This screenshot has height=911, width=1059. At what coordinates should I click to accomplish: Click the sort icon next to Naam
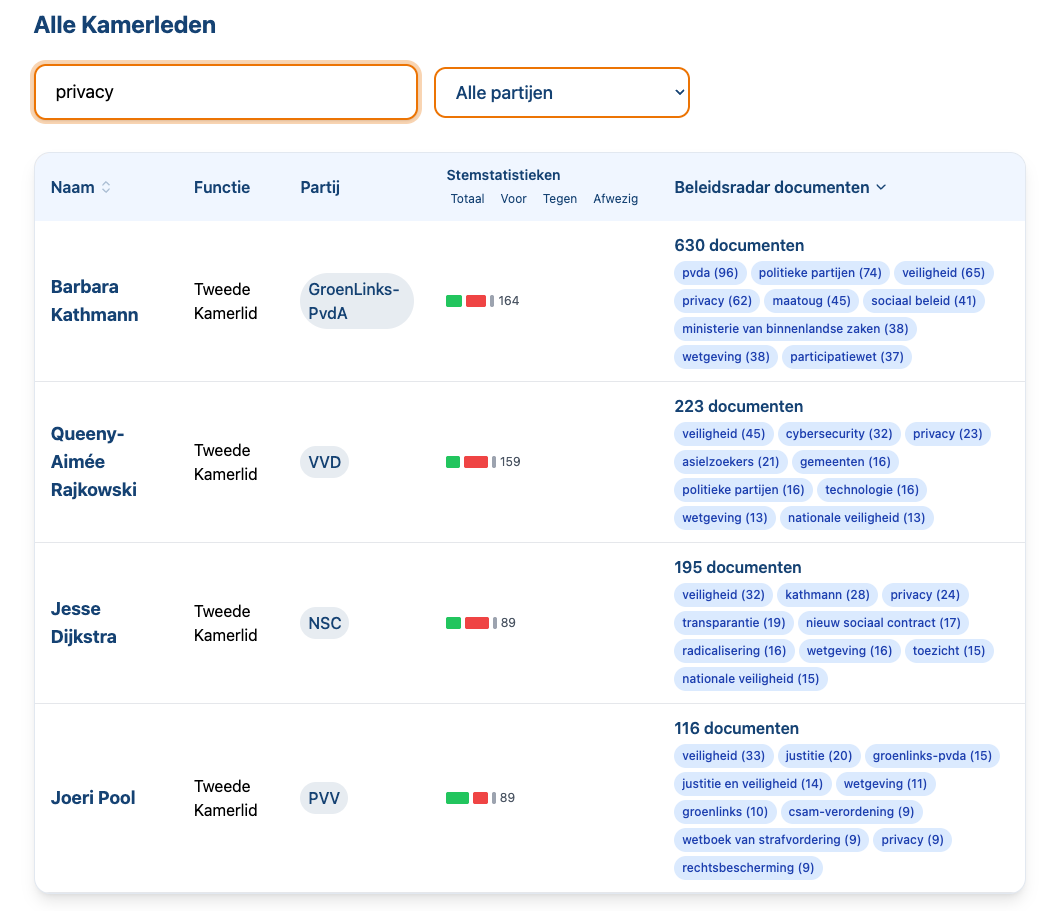click(x=106, y=188)
